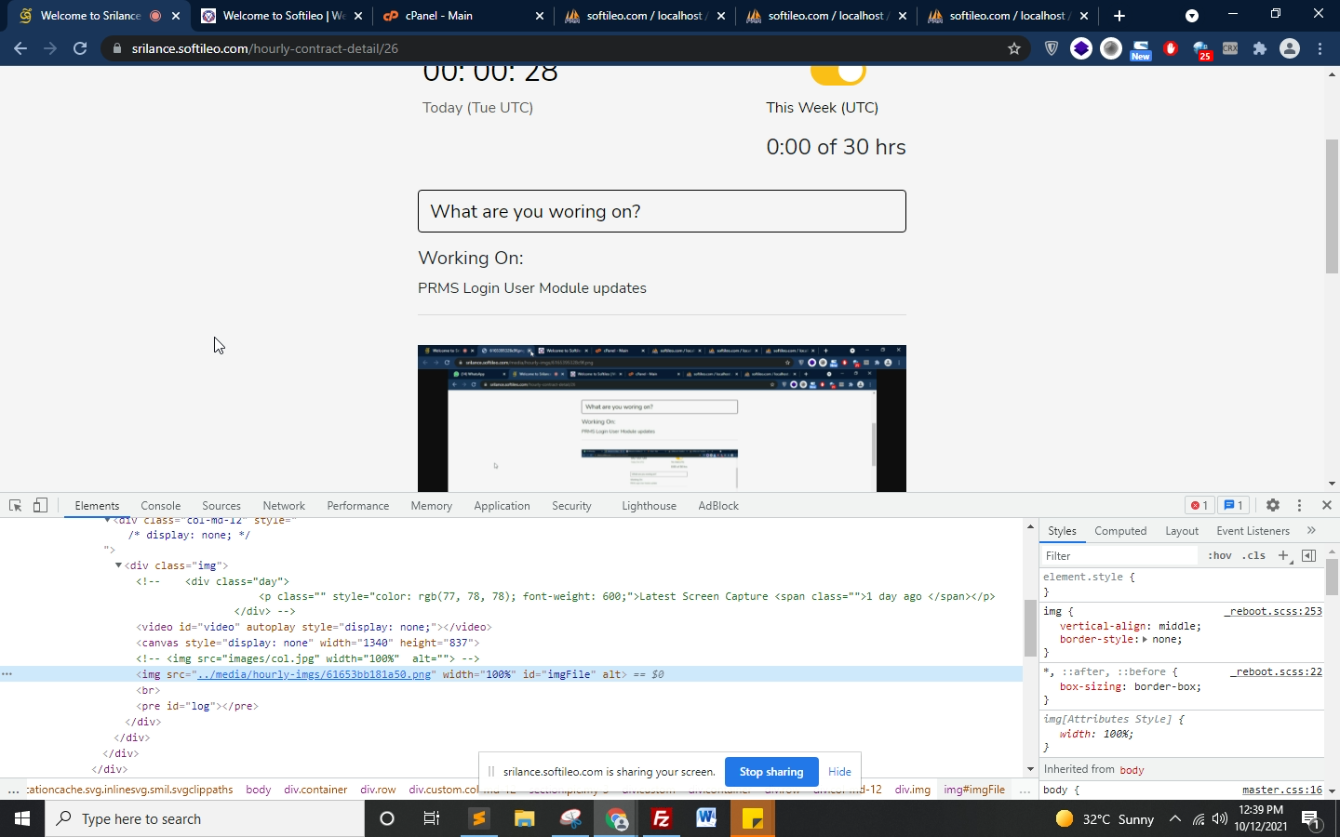Bookmark this page with the star icon
Image resolution: width=1340 pixels, height=837 pixels.
click(1014, 48)
